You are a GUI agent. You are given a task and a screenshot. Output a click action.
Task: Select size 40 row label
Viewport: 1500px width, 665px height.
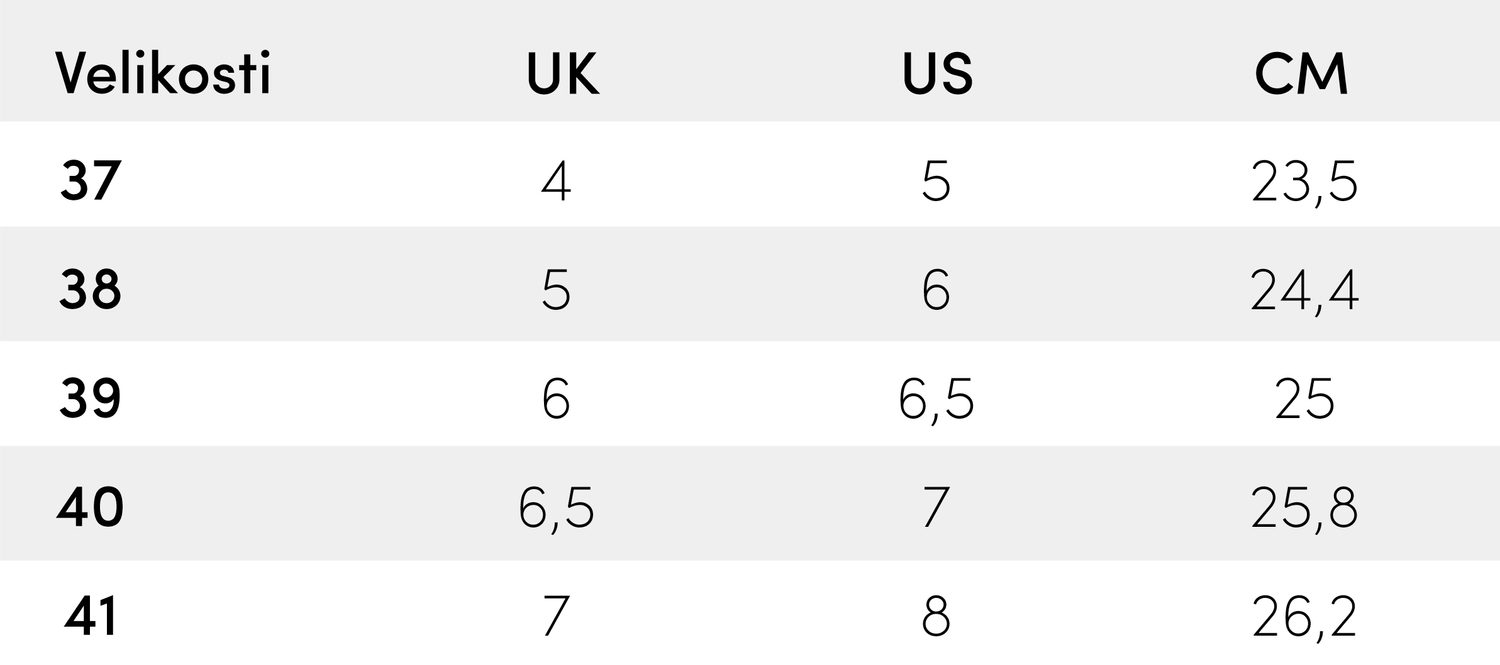point(90,508)
